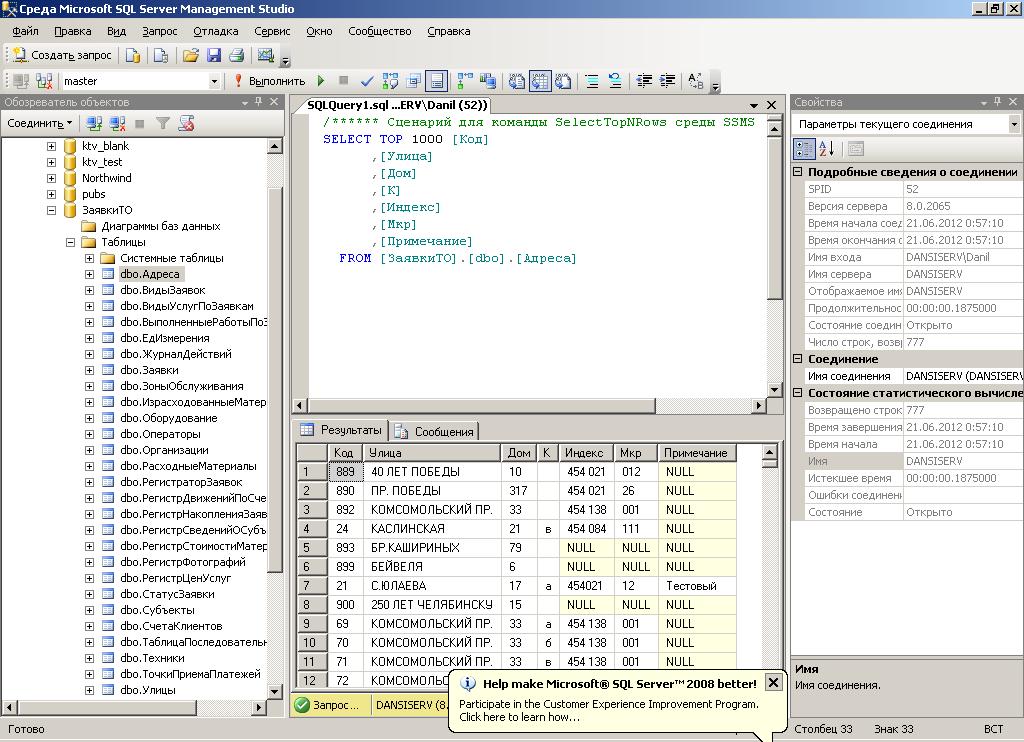
Task: Switch to the Сообщения tab
Action: [x=434, y=432]
